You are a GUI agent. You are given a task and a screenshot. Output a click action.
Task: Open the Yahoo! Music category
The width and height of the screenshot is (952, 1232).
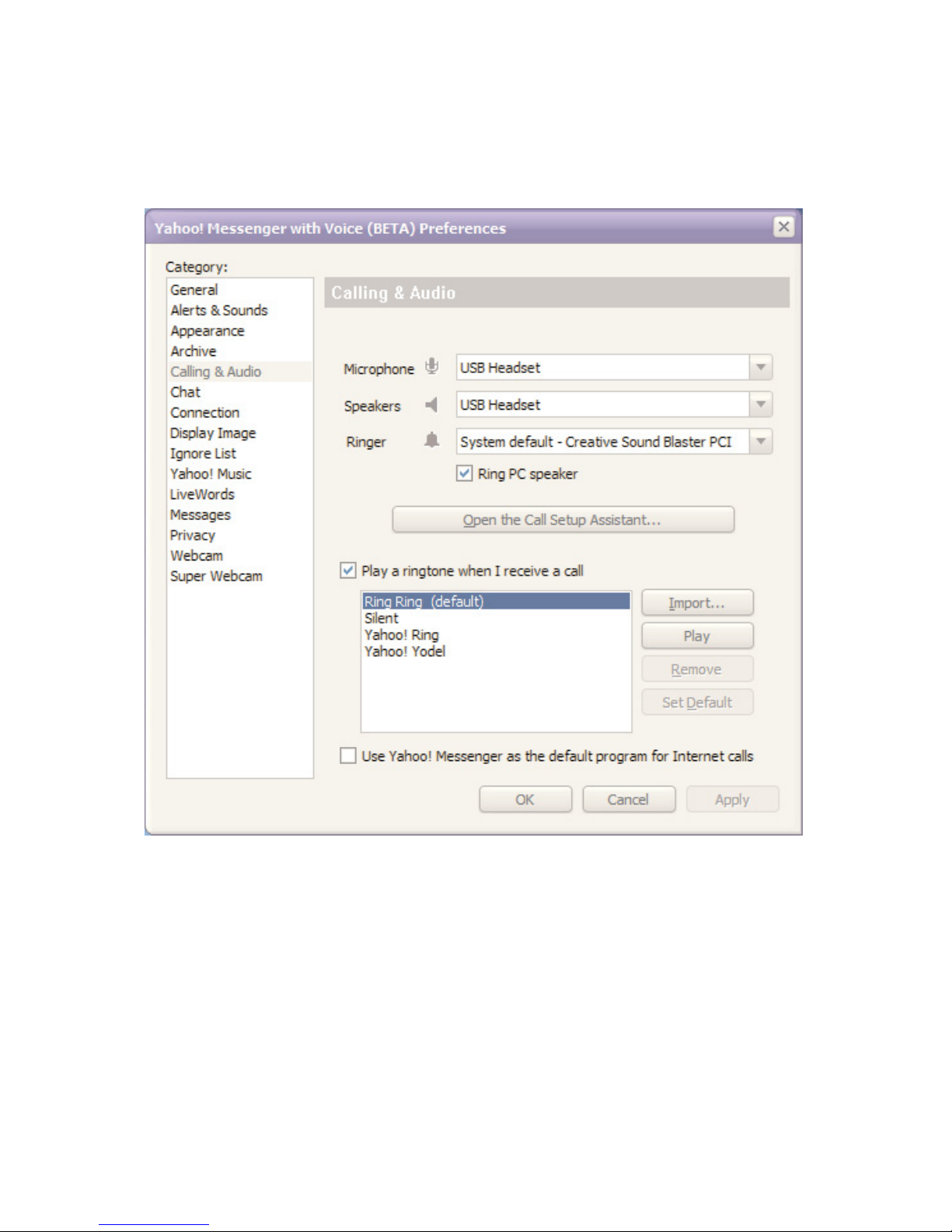tap(239, 473)
